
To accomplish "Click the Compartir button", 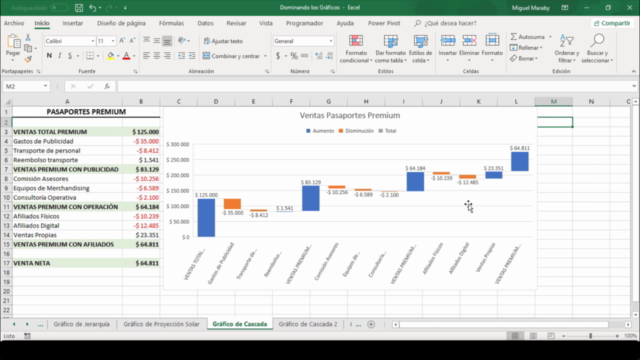I will click(x=612, y=23).
